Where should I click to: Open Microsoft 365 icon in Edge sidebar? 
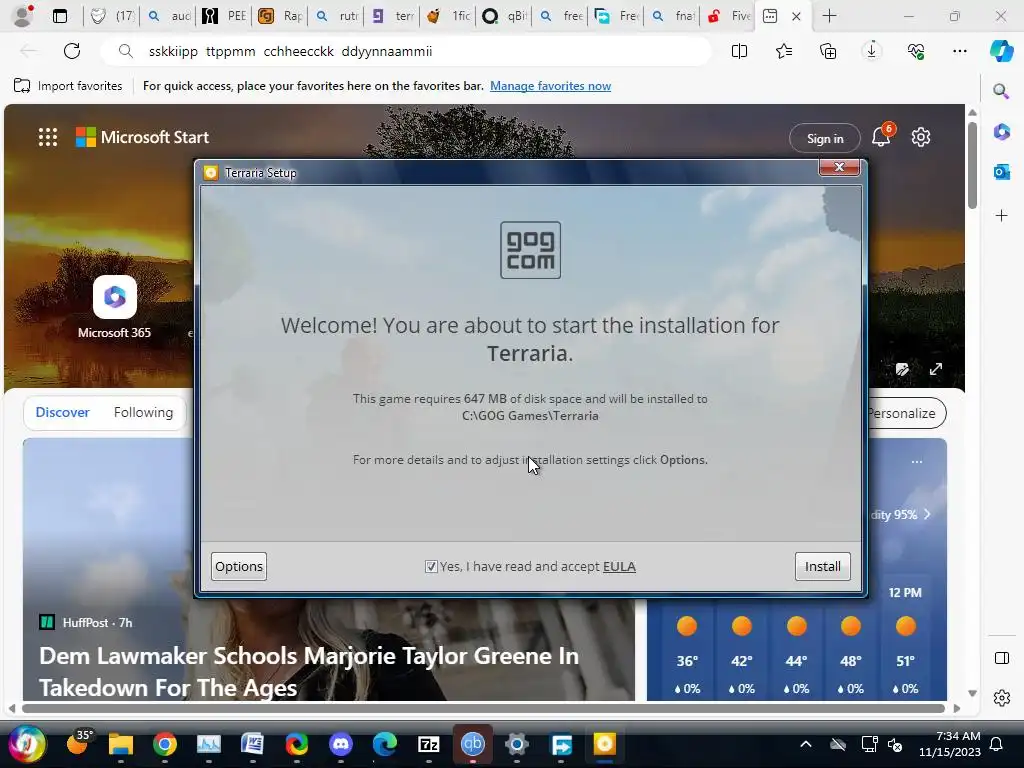point(1001,132)
